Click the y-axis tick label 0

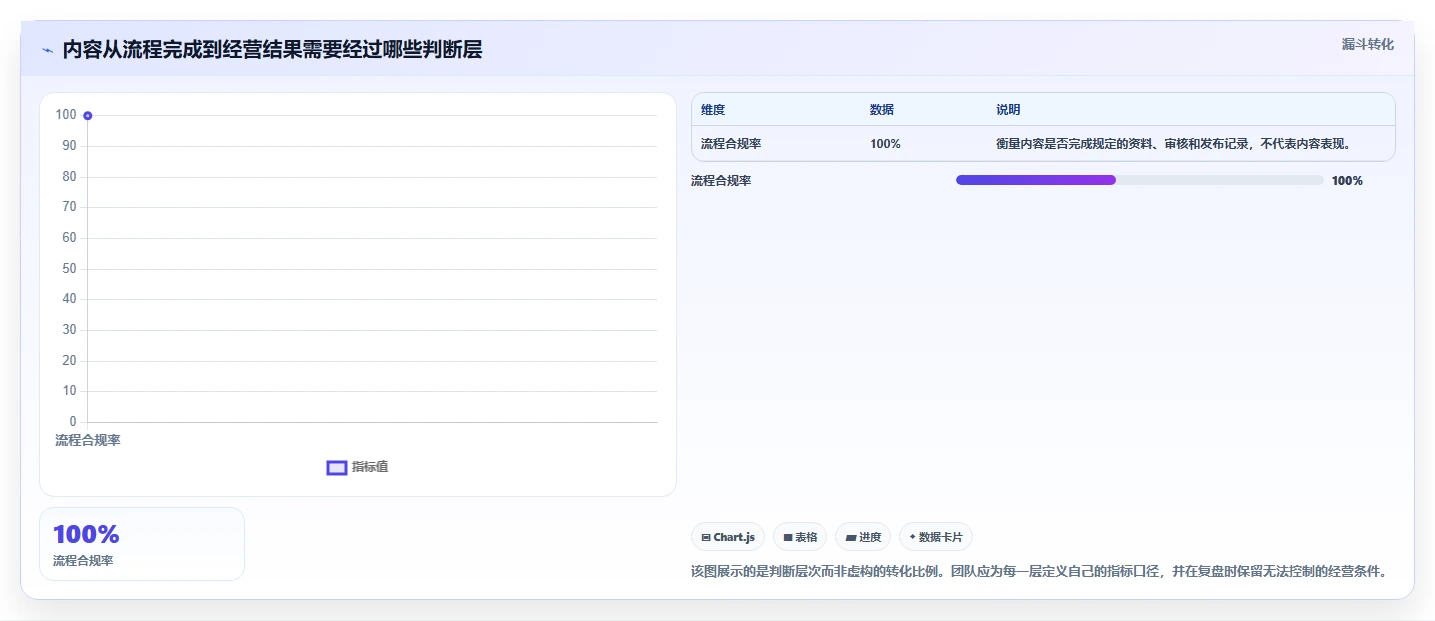tap(73, 422)
